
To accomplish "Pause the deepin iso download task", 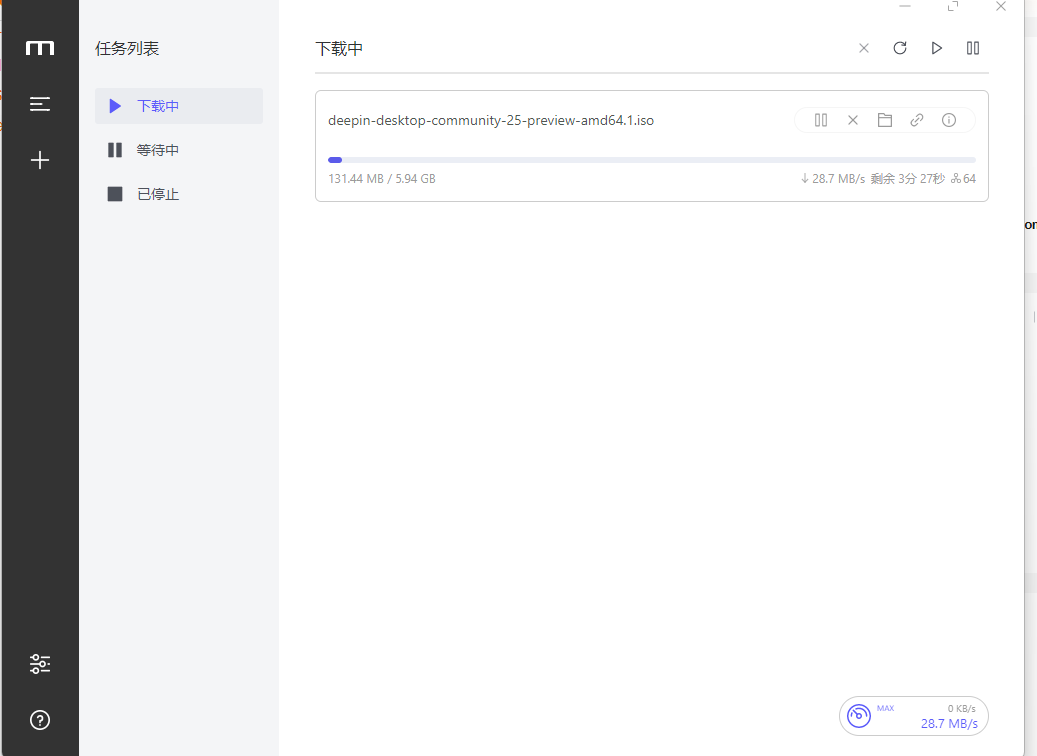I will click(x=821, y=120).
